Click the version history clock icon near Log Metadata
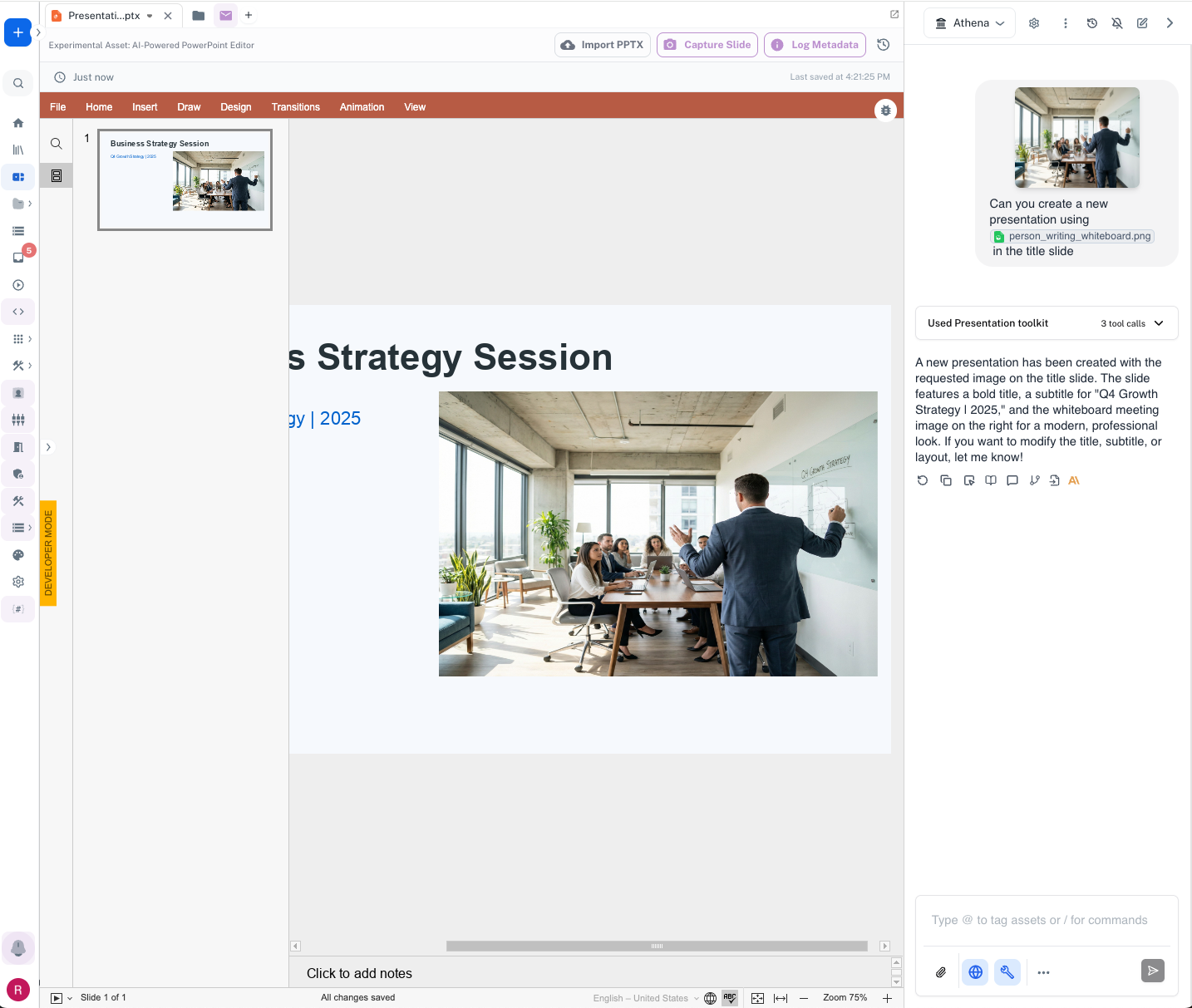The height and width of the screenshot is (1008, 1192). [884, 45]
